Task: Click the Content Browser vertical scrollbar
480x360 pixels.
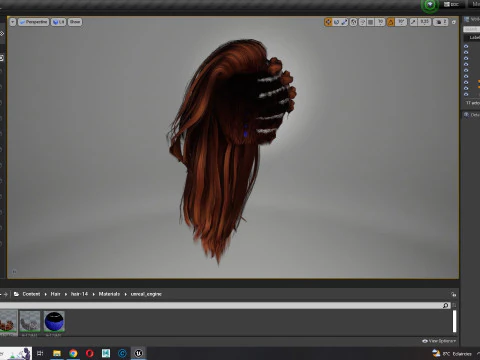Action: [454, 321]
